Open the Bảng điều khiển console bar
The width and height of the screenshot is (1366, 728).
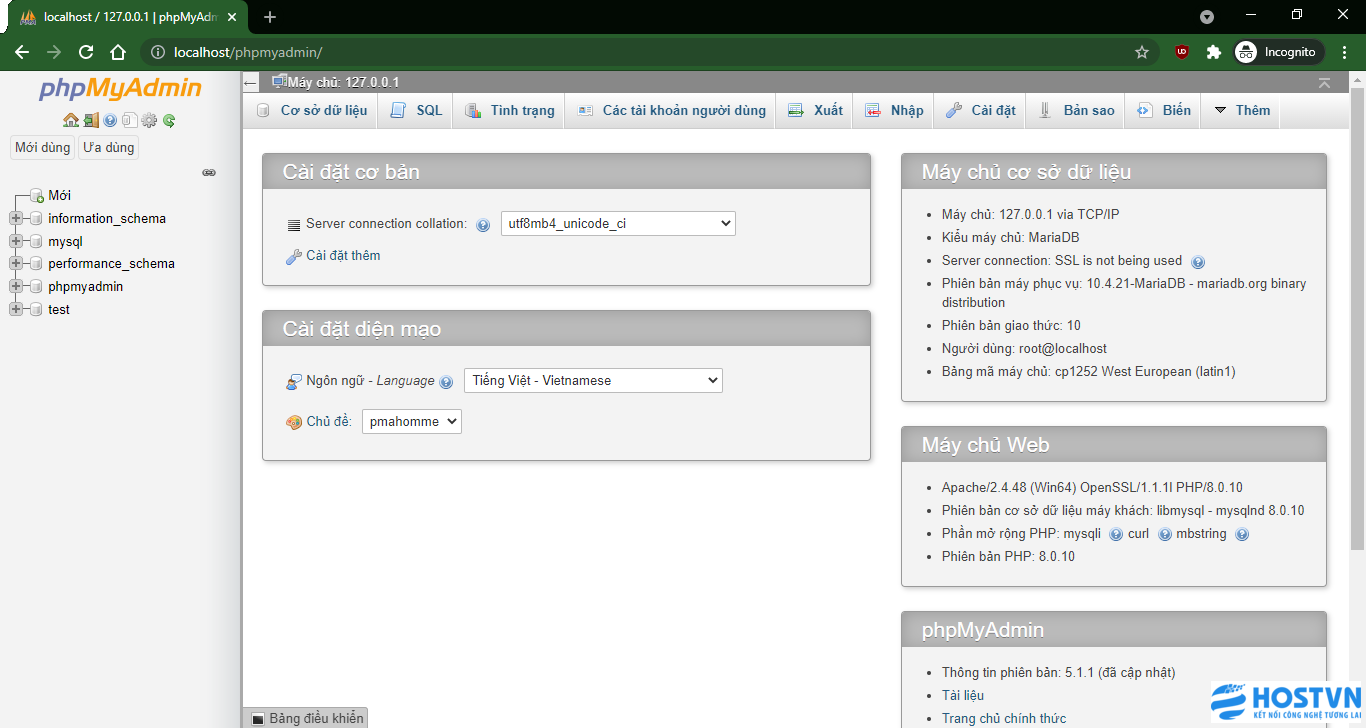tap(306, 718)
